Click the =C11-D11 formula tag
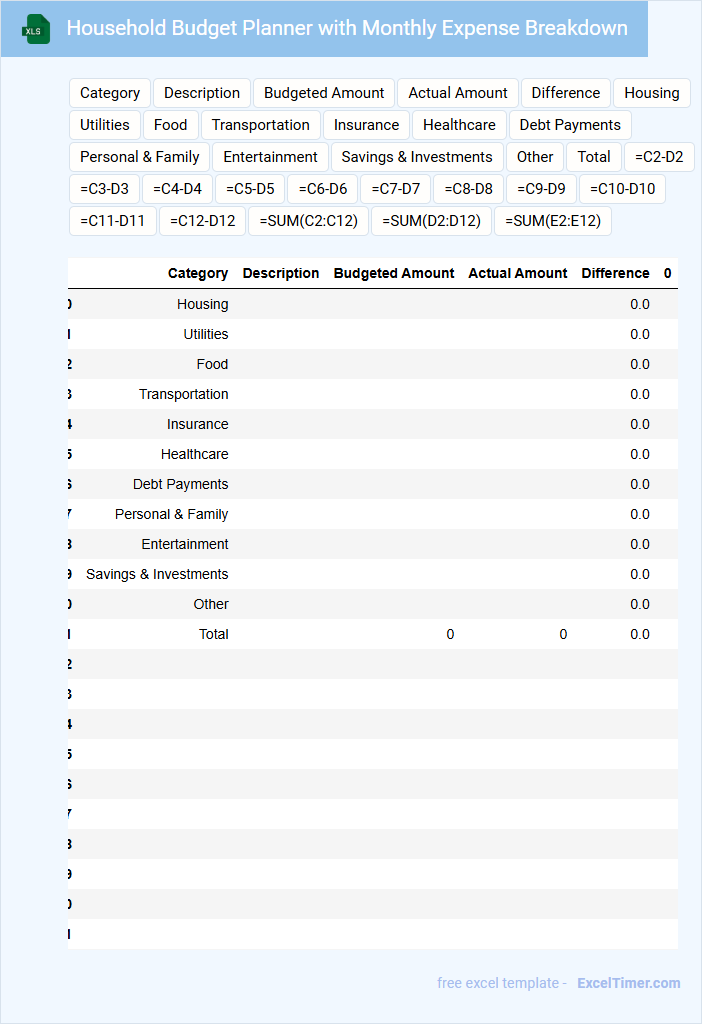This screenshot has height=1024, width=702. (112, 221)
